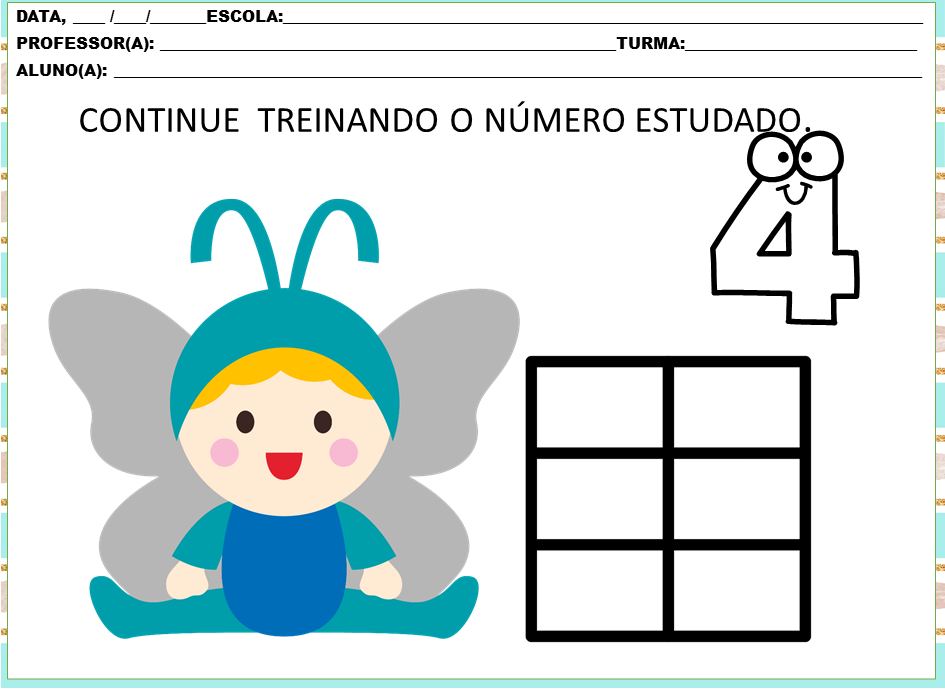Click the bottom-left grid cell
Viewport: 945px width, 696px height.
click(600, 590)
